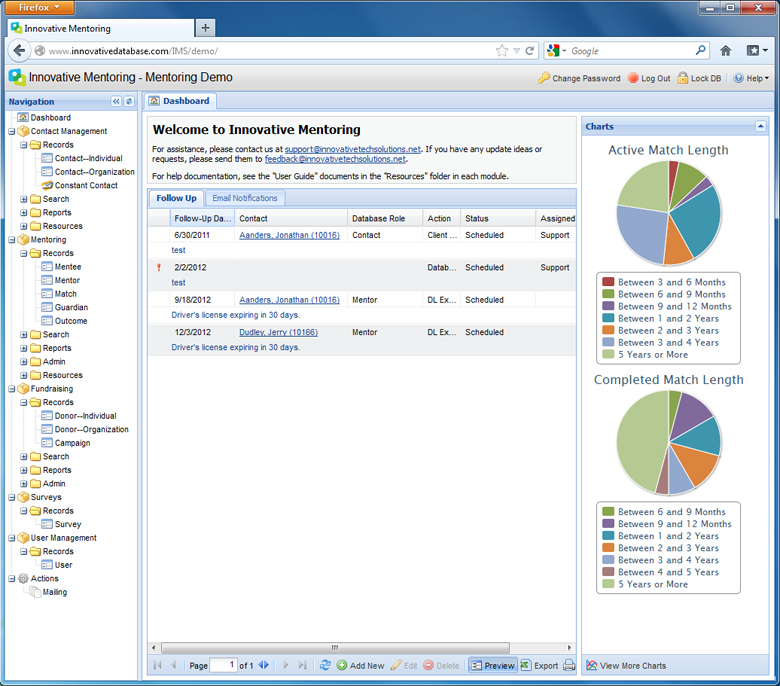Click the printer icon in grid toolbar

click(x=569, y=666)
